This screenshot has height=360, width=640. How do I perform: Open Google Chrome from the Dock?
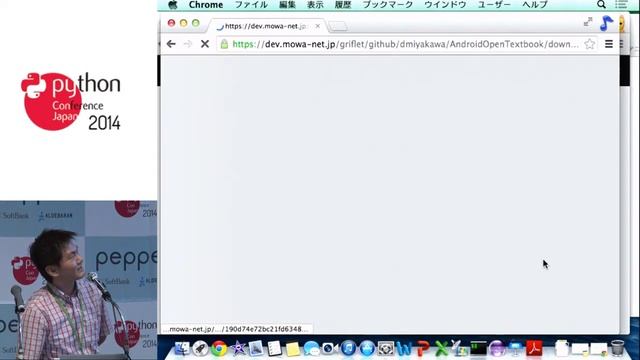(219, 349)
